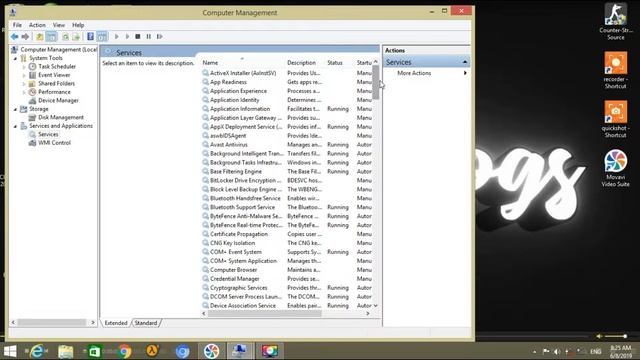Image resolution: width=640 pixels, height=360 pixels.
Task: Open the Windows Start button
Action: 10,351
